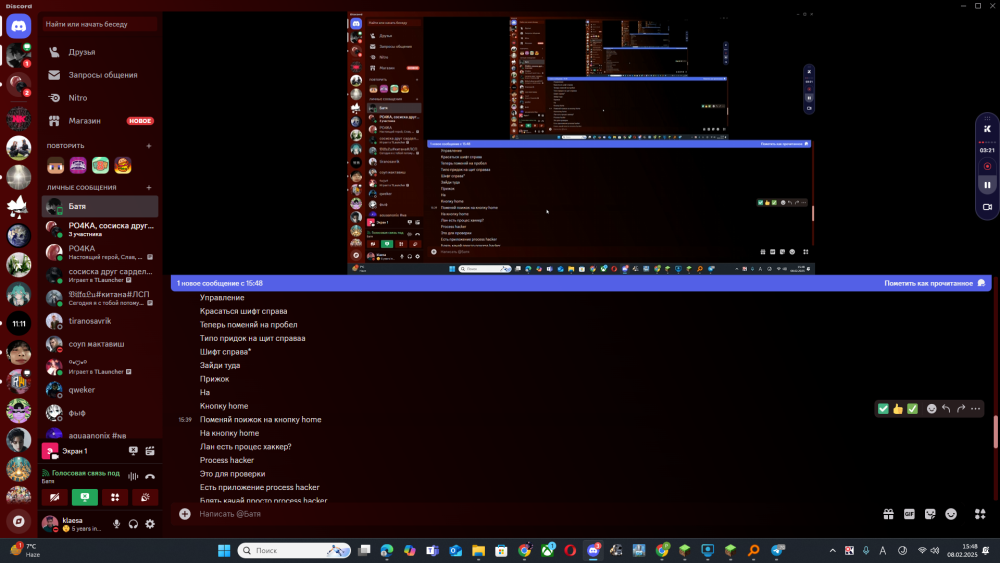The image size is (1000, 563).
Task: Jump to new message banner с 15:48
Action: pyautogui.click(x=219, y=283)
